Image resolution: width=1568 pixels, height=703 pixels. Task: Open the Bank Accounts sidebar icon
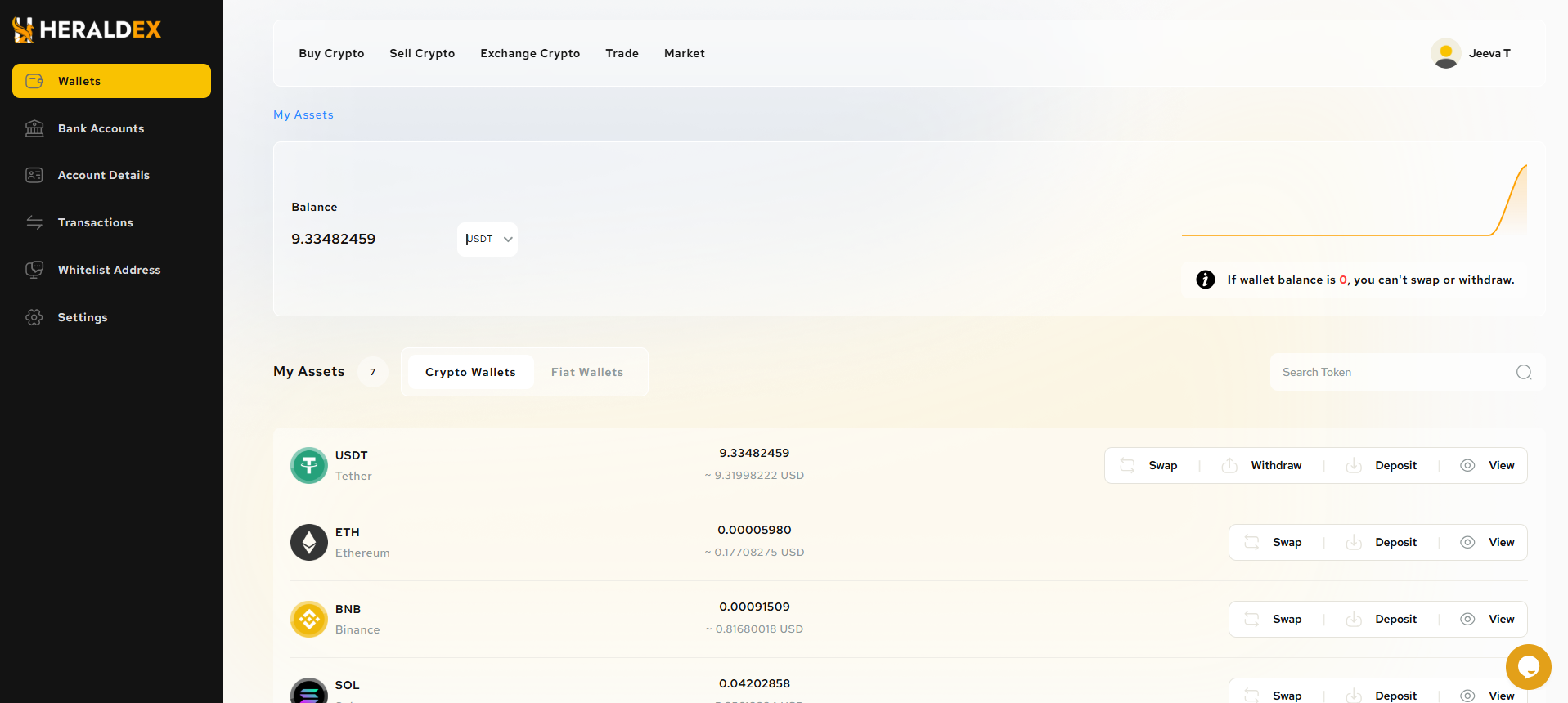click(x=34, y=128)
